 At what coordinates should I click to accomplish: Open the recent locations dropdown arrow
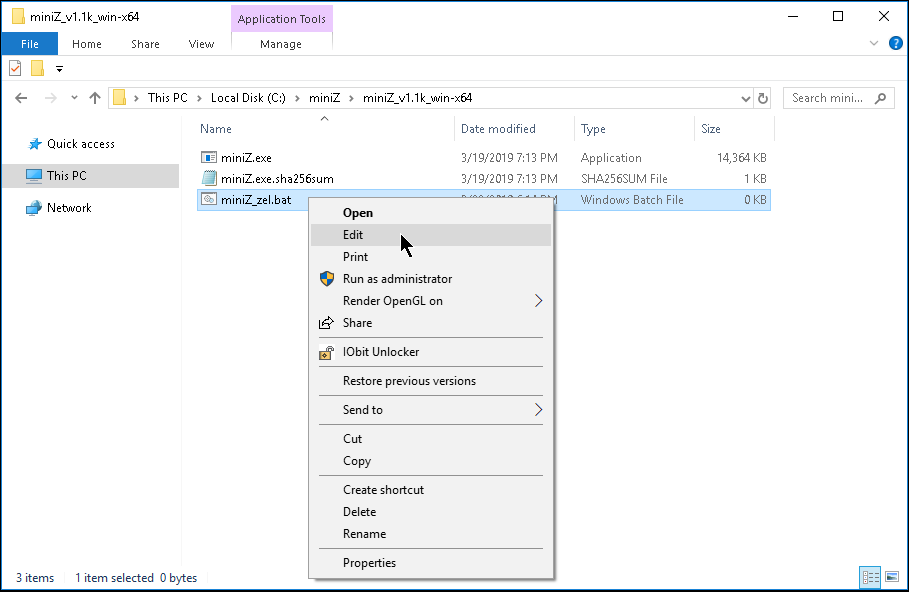tap(74, 98)
